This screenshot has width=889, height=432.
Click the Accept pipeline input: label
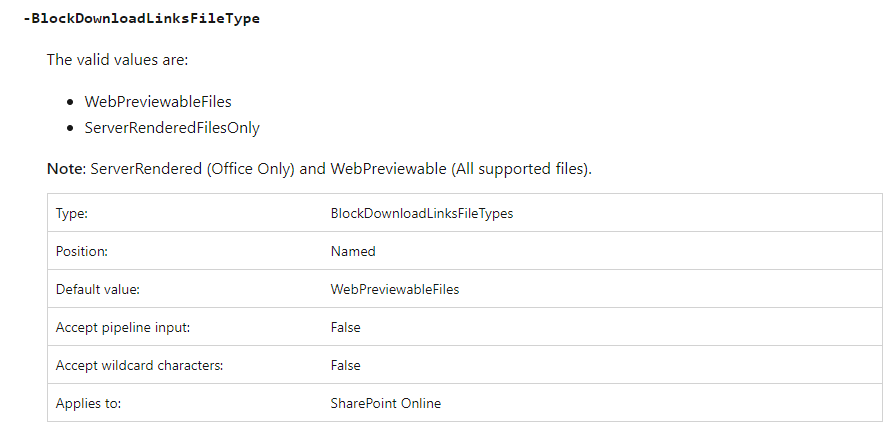pyautogui.click(x=123, y=327)
